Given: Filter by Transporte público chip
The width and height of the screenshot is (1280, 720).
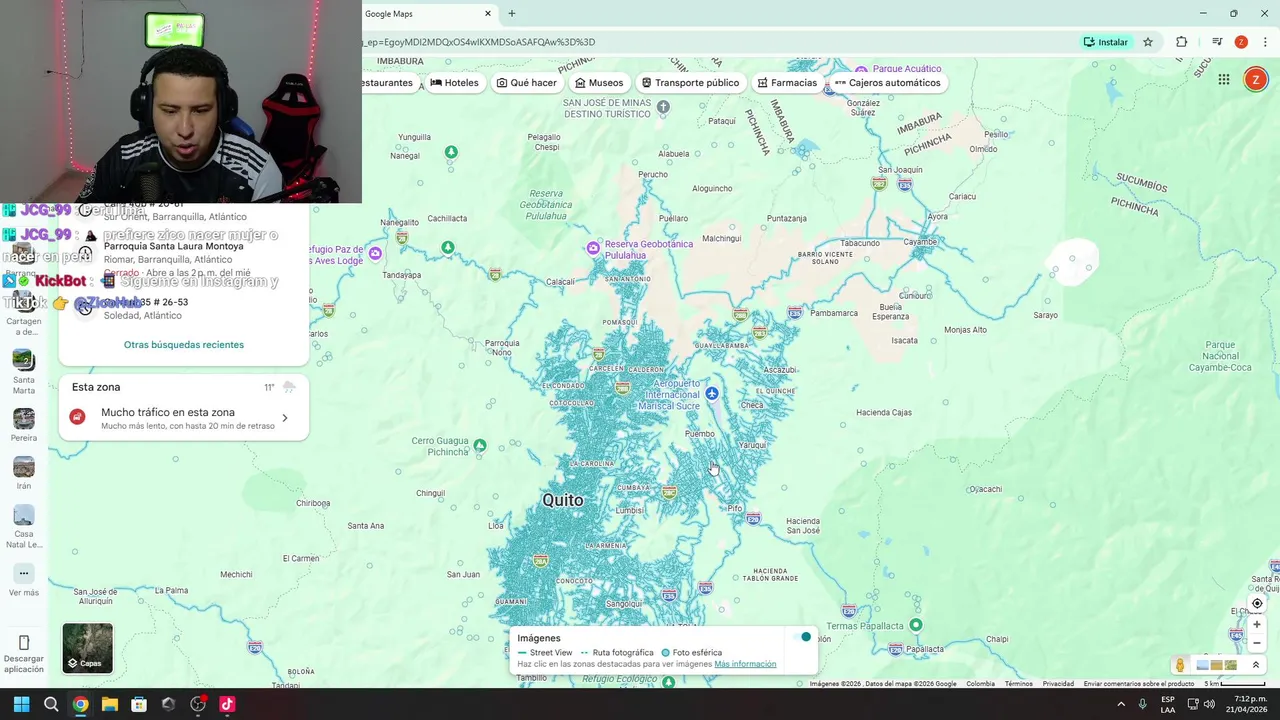Looking at the screenshot, I should [x=690, y=83].
